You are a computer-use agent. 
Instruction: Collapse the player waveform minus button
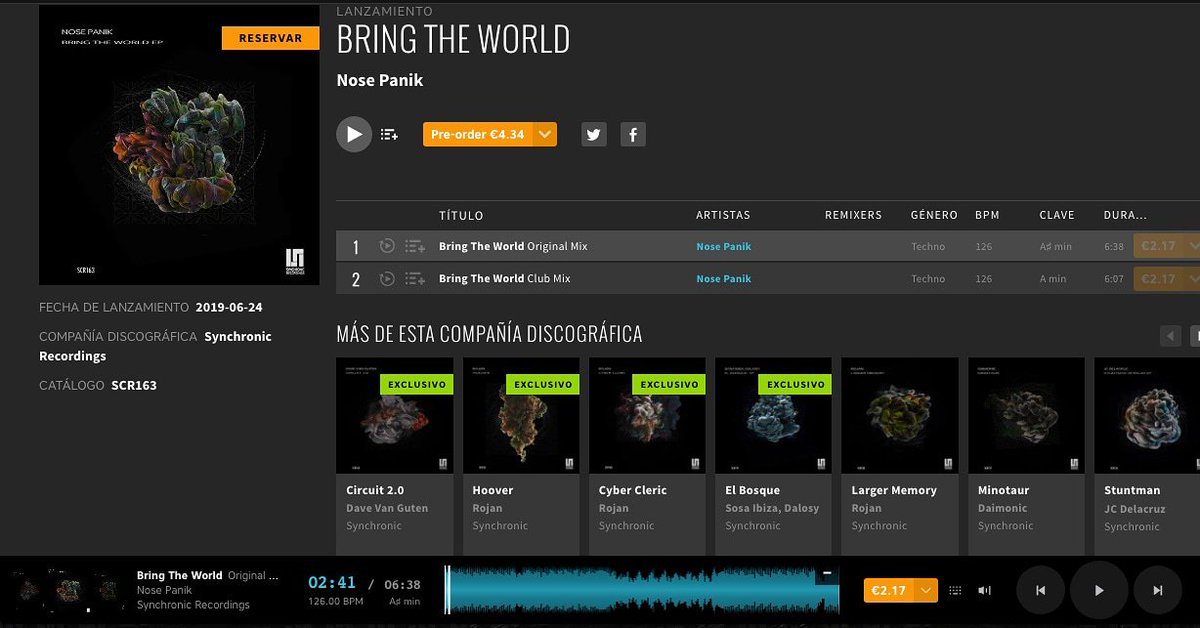(827, 574)
